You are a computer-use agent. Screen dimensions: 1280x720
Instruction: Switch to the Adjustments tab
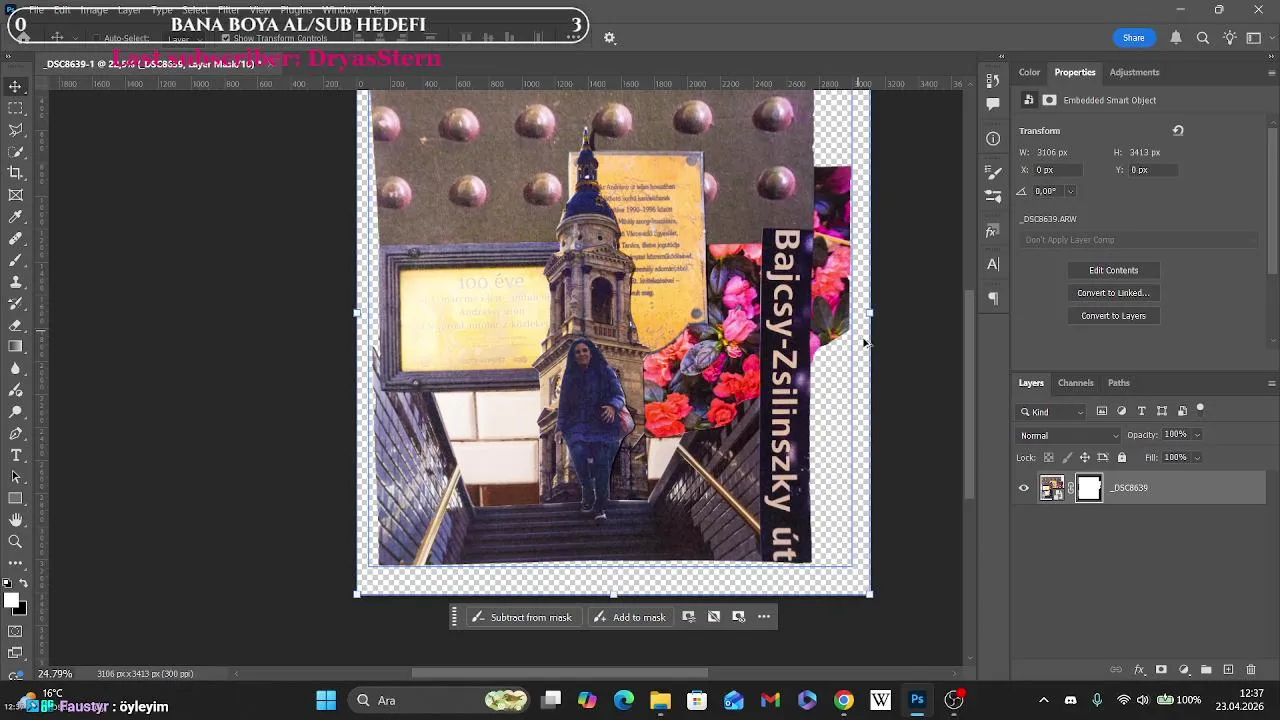coord(1134,72)
